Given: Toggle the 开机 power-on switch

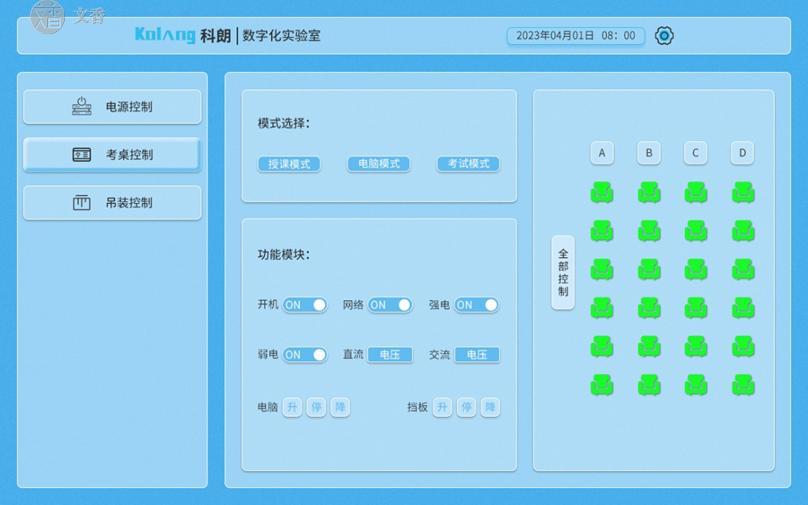Looking at the screenshot, I should (x=305, y=305).
